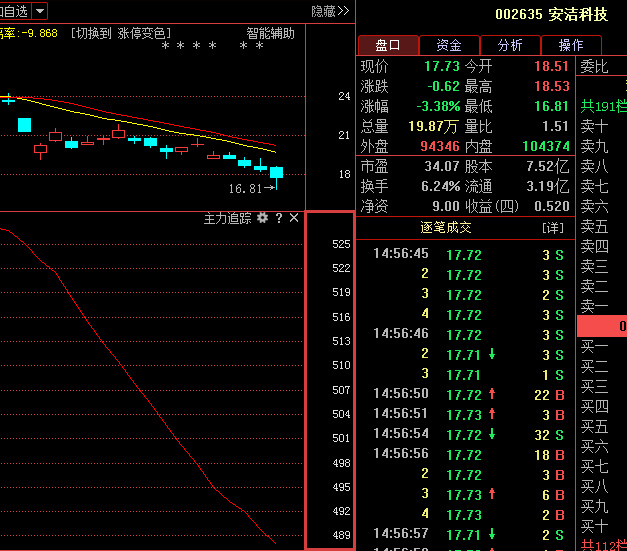The height and width of the screenshot is (551, 627).
Task: Click the 买一 order book row
Action: (595, 346)
